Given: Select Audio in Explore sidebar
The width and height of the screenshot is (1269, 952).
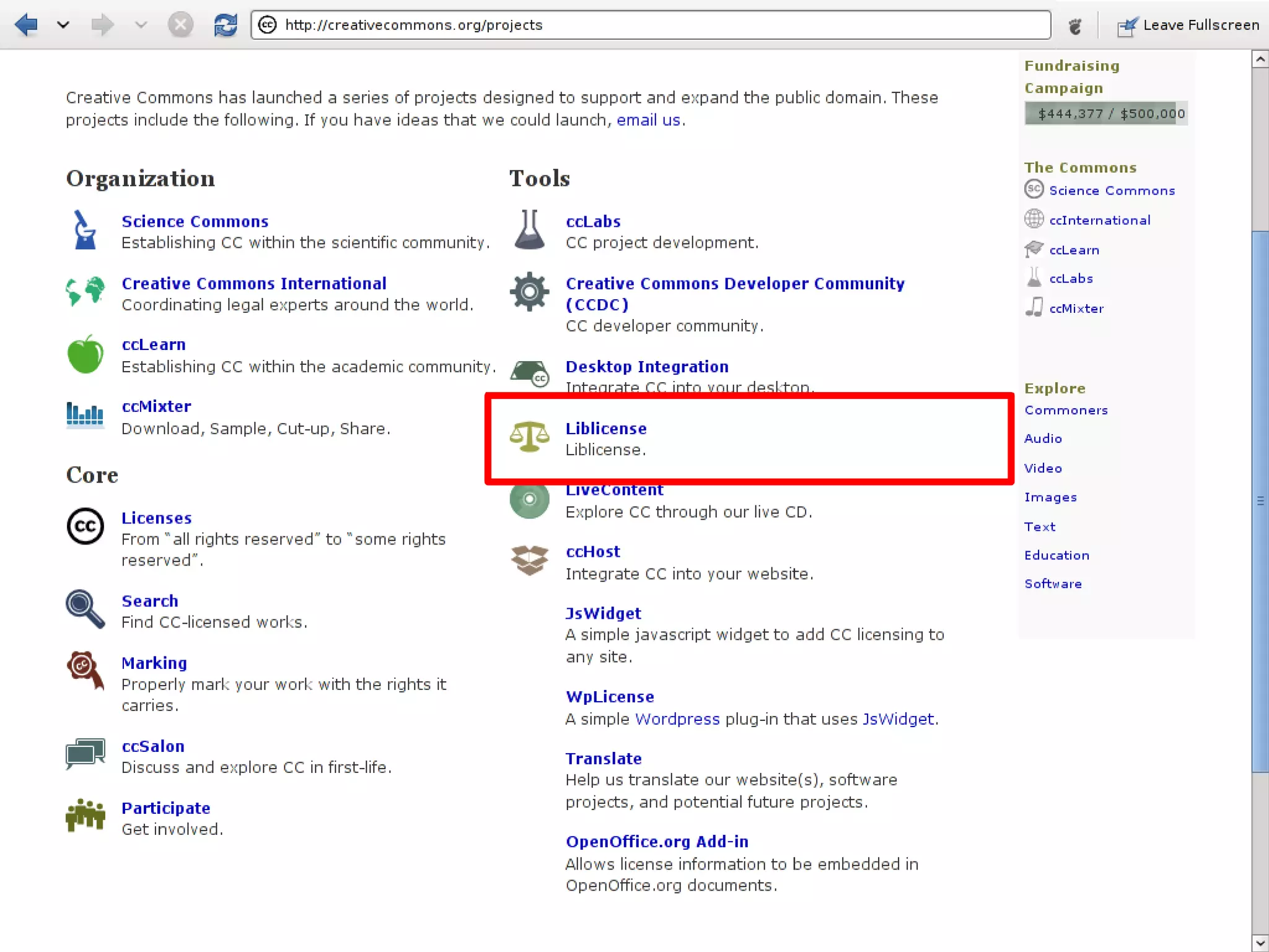Looking at the screenshot, I should click(x=1043, y=439).
